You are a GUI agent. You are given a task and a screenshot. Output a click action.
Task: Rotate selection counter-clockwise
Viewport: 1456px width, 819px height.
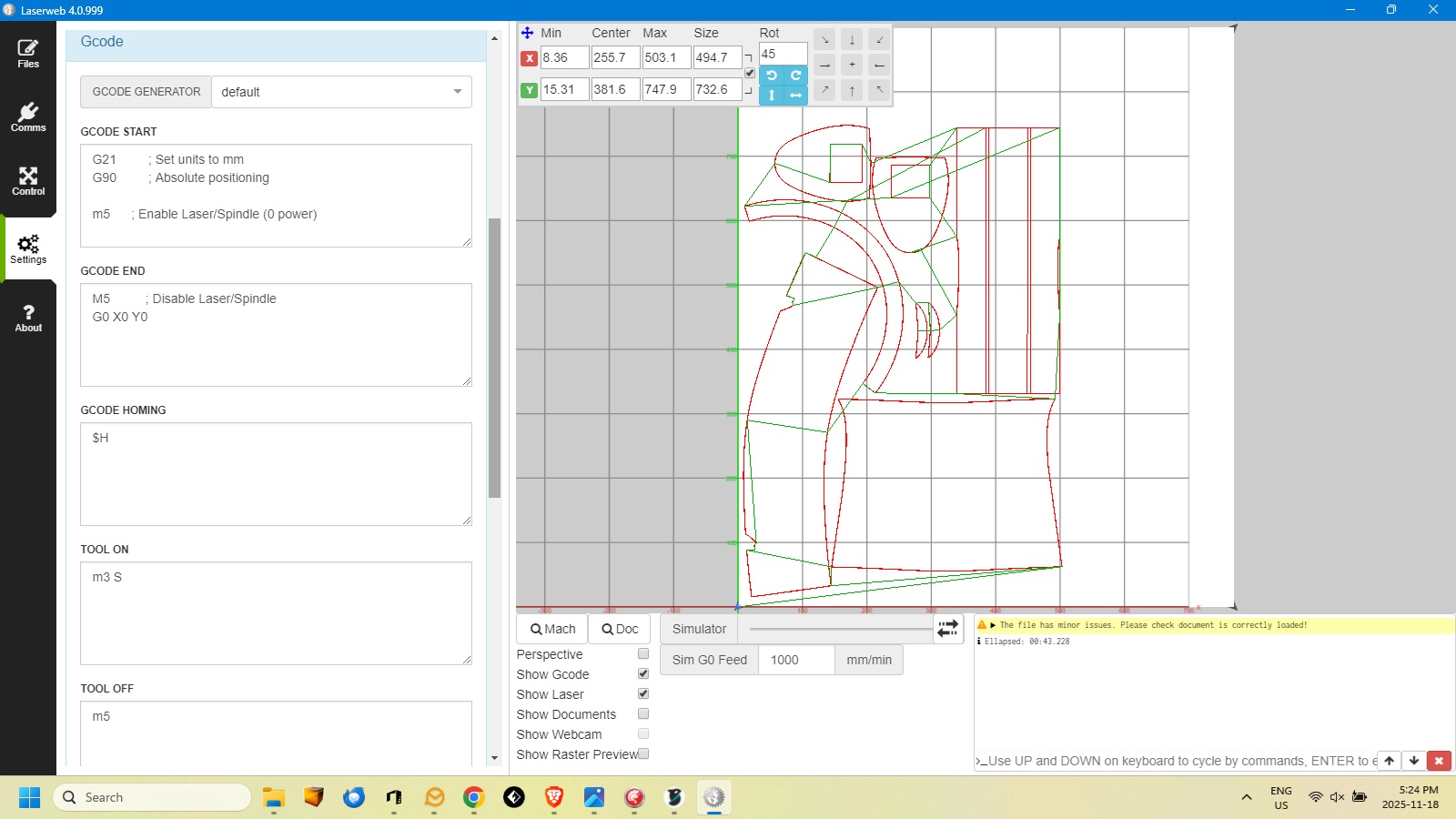772,76
